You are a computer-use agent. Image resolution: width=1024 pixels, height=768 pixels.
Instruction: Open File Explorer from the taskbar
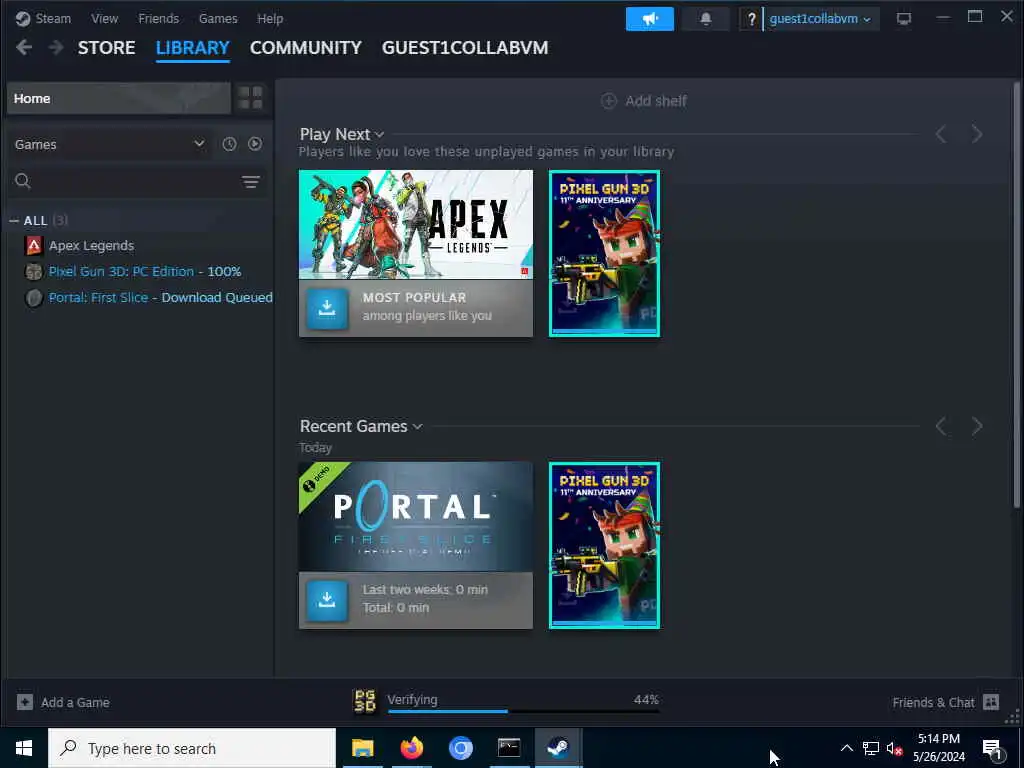pos(362,748)
